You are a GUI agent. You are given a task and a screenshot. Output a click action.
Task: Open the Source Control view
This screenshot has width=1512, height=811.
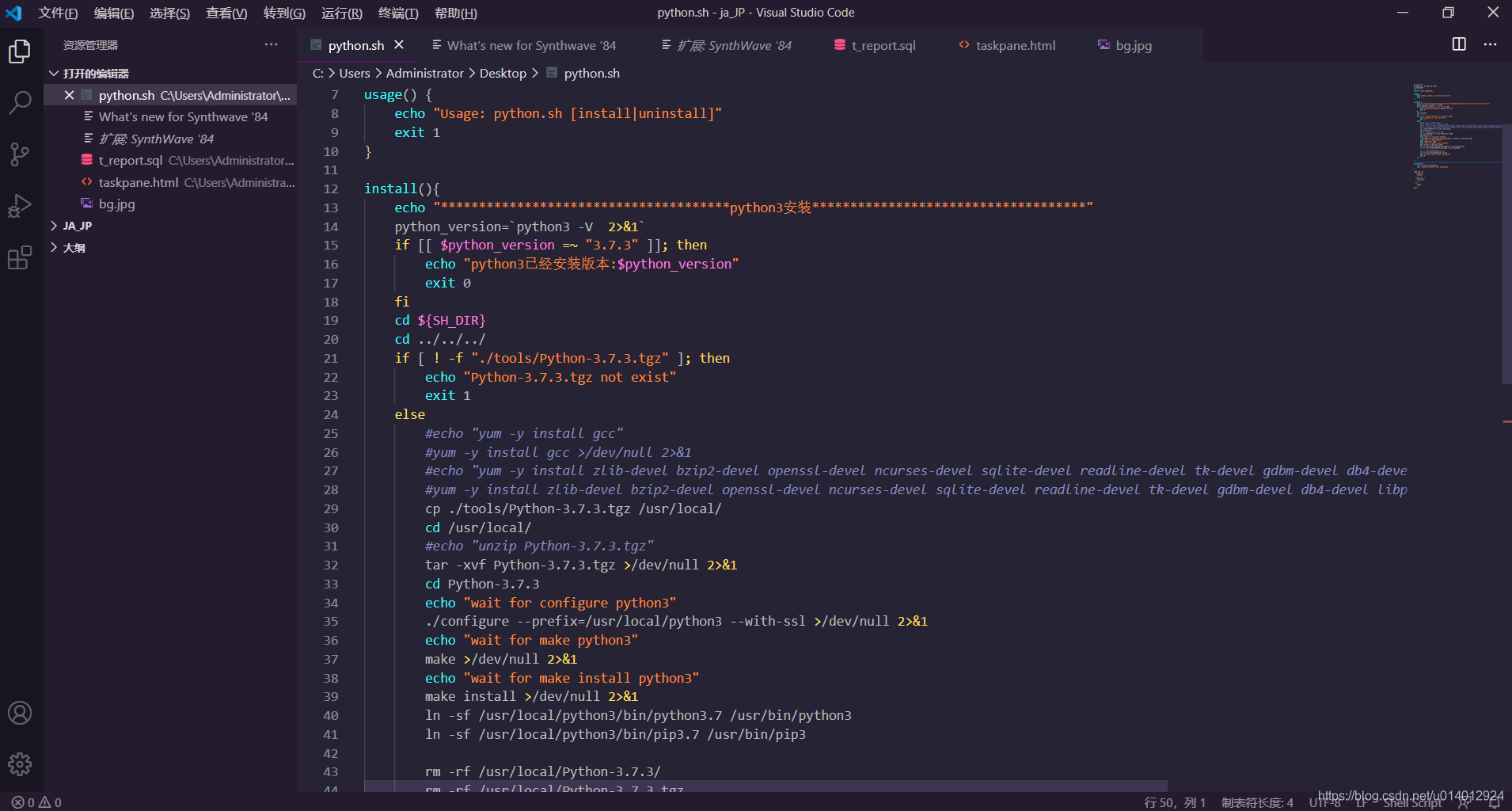pos(20,154)
